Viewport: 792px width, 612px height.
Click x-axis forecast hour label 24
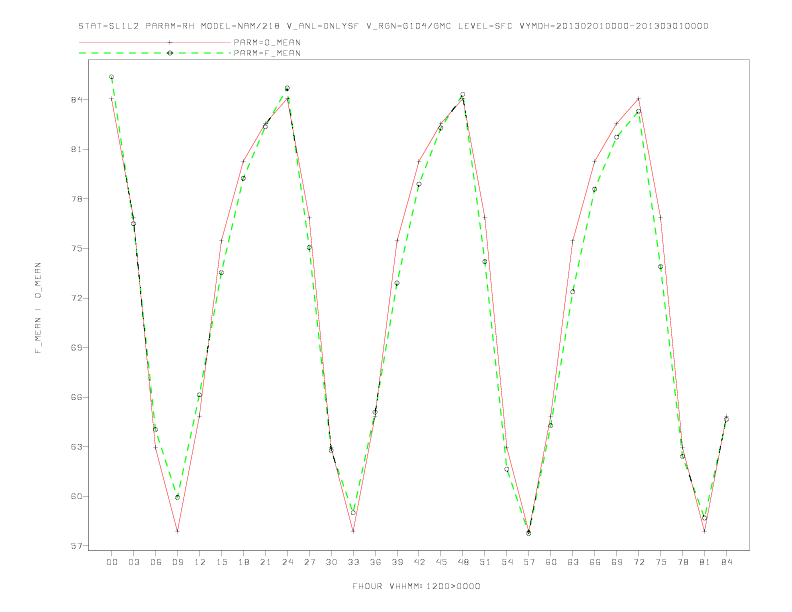coord(287,562)
